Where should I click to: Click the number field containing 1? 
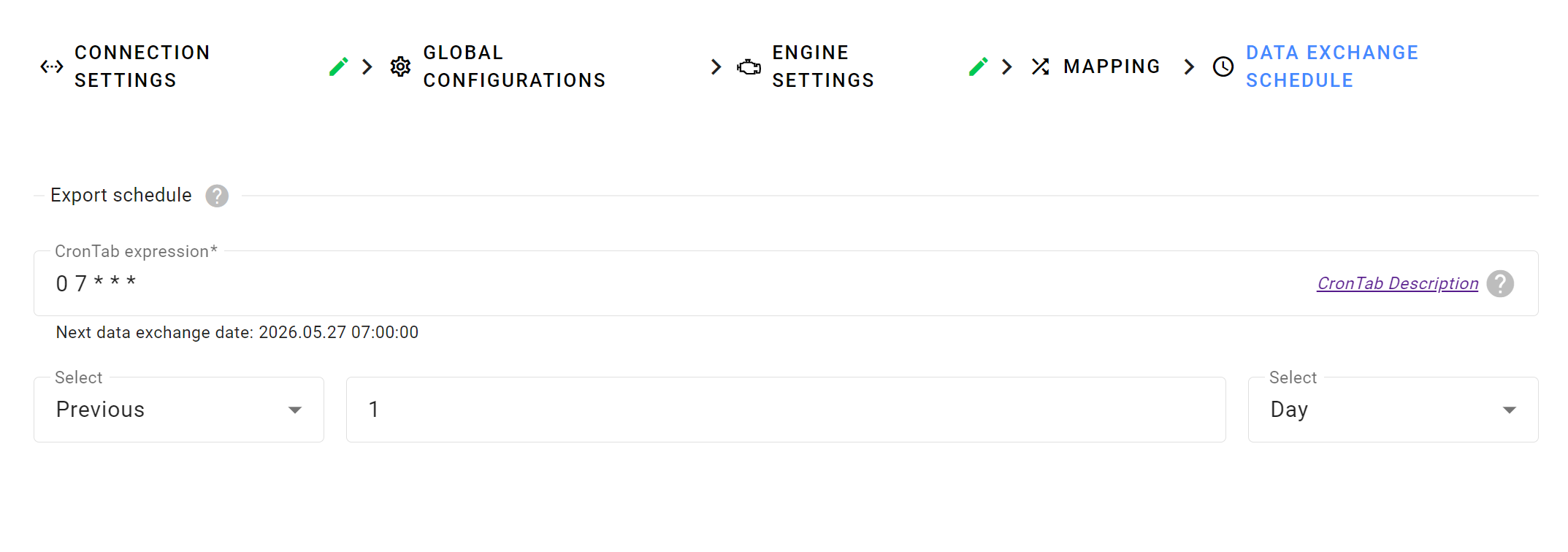pyautogui.click(x=786, y=410)
